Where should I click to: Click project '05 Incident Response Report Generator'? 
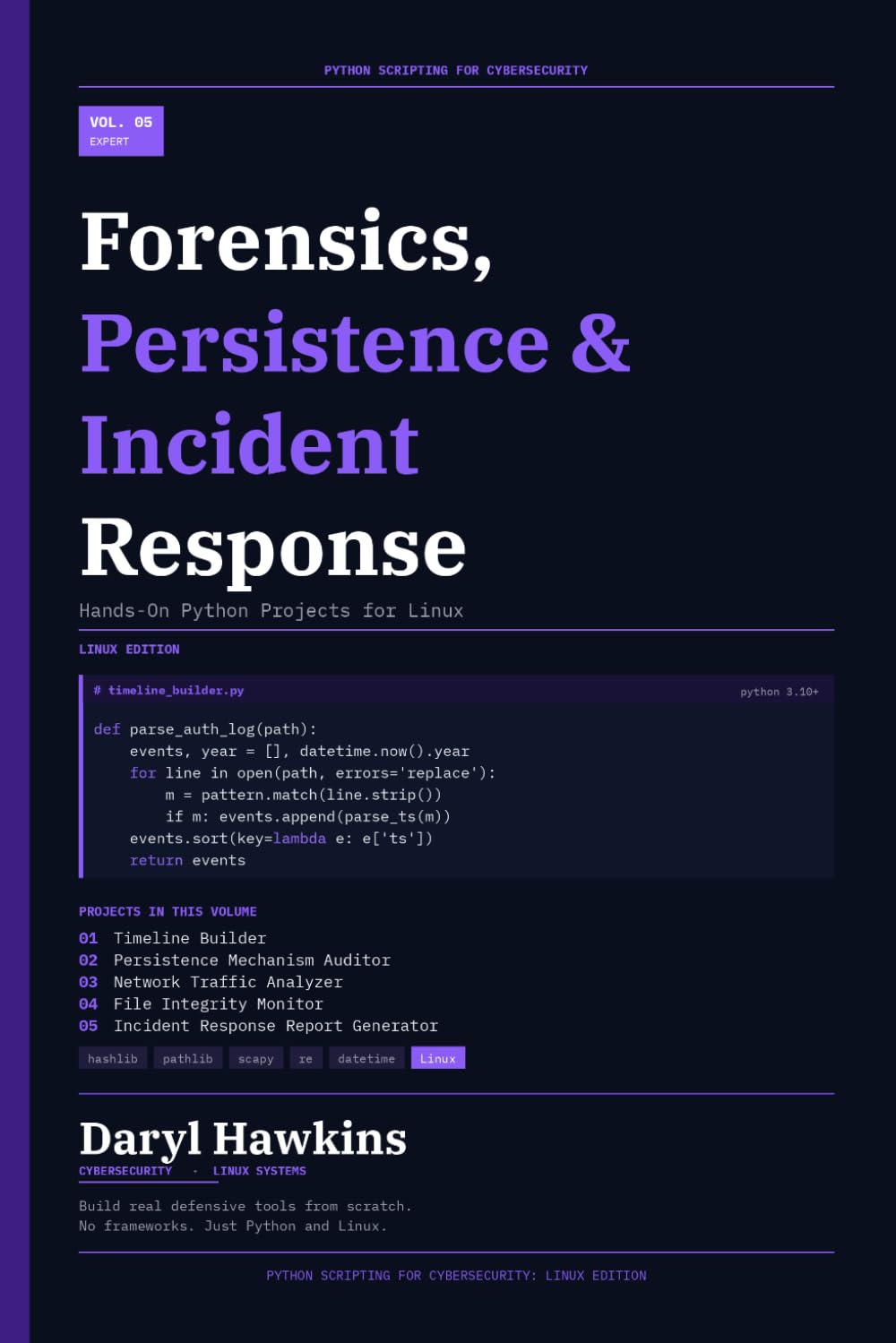259,1026
